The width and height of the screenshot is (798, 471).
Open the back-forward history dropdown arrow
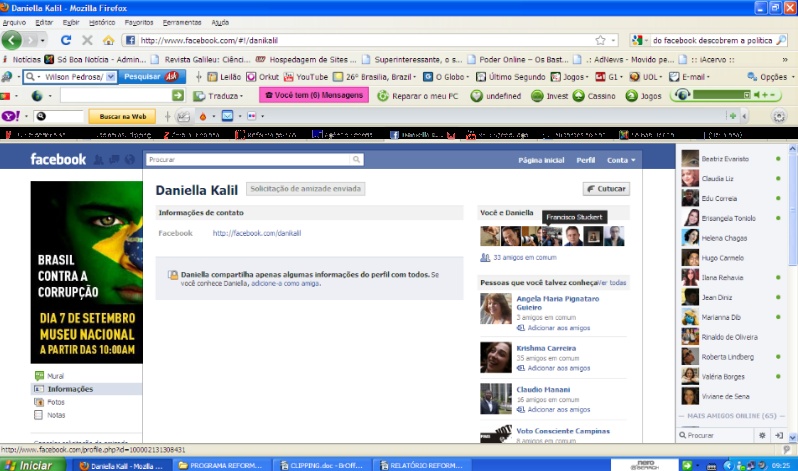(x=43, y=40)
